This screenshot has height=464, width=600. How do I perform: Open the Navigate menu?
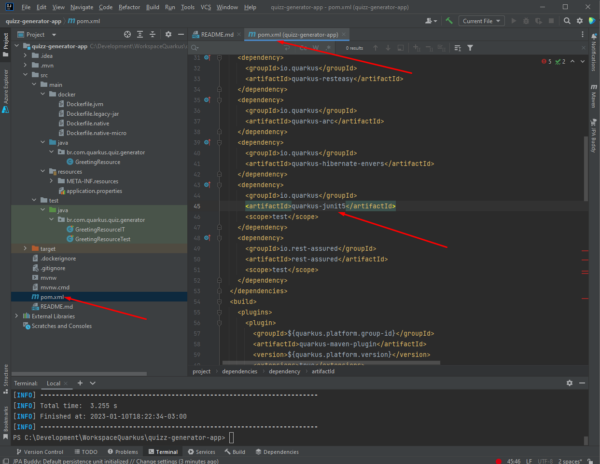82,7
